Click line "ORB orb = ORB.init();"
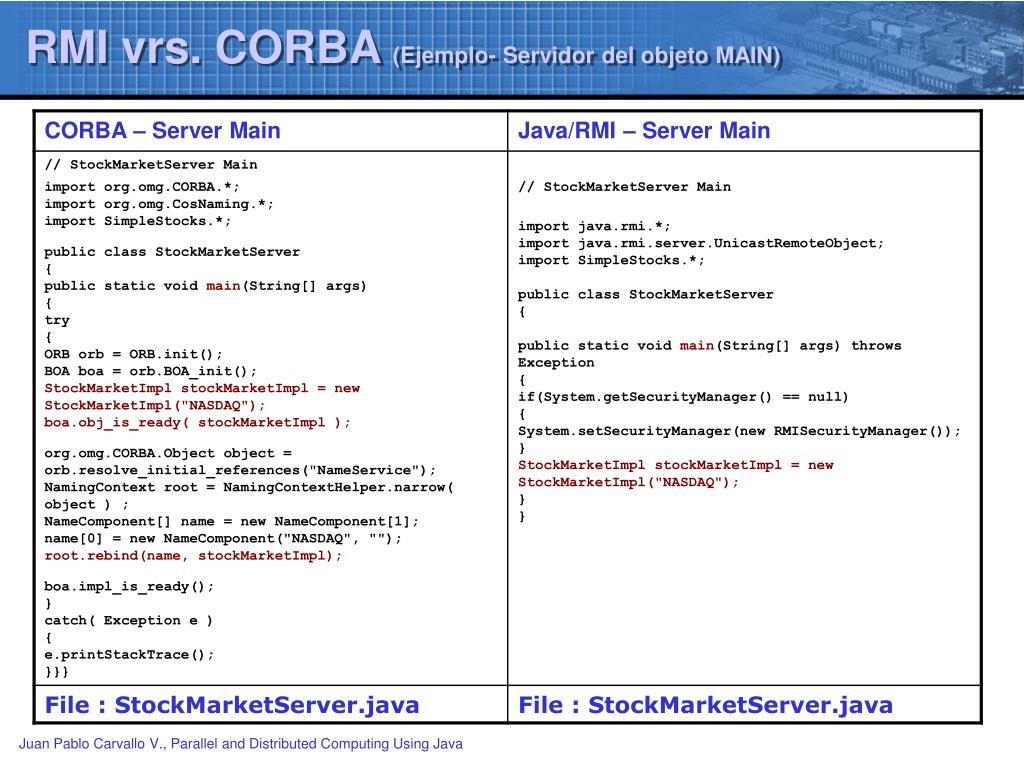The height and width of the screenshot is (768, 1024). tap(133, 354)
